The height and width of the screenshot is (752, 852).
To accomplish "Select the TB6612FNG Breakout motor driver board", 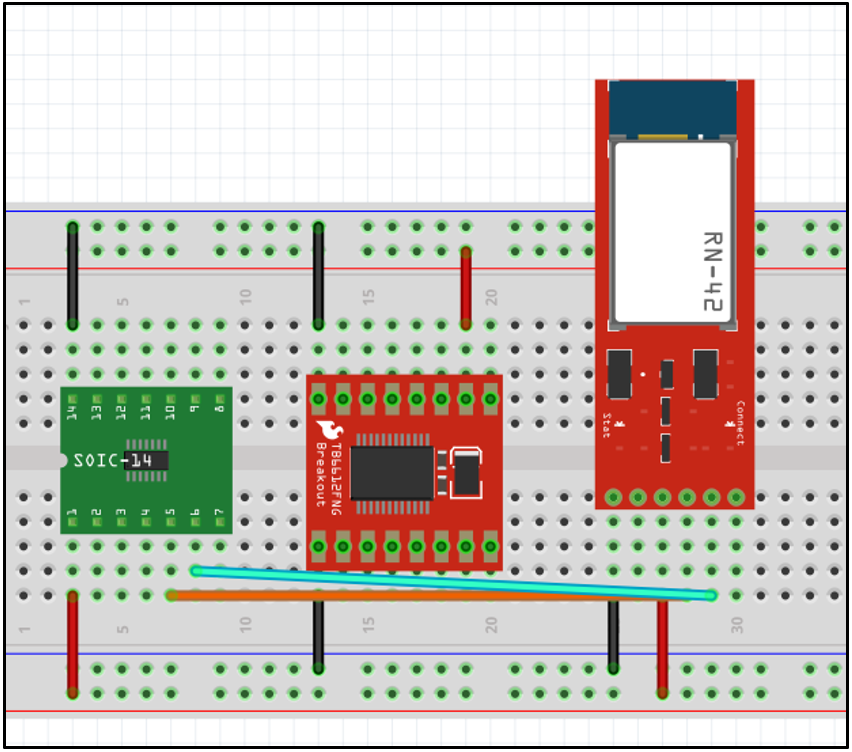I will tap(404, 472).
